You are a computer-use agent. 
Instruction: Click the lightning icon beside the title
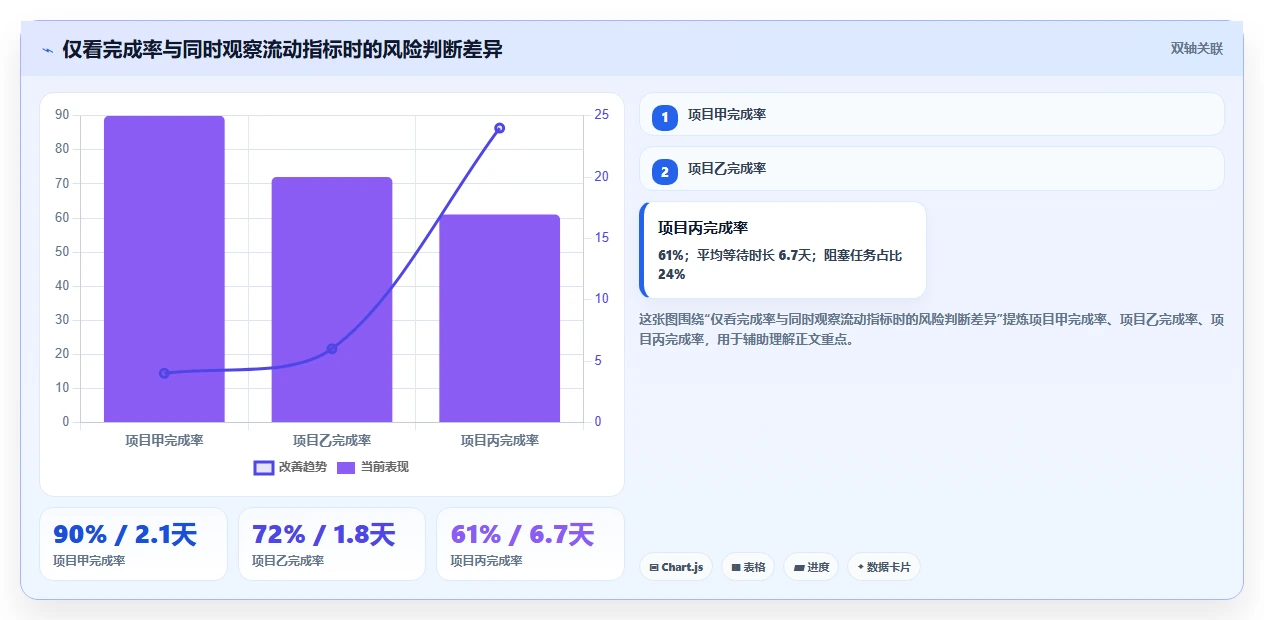point(48,50)
